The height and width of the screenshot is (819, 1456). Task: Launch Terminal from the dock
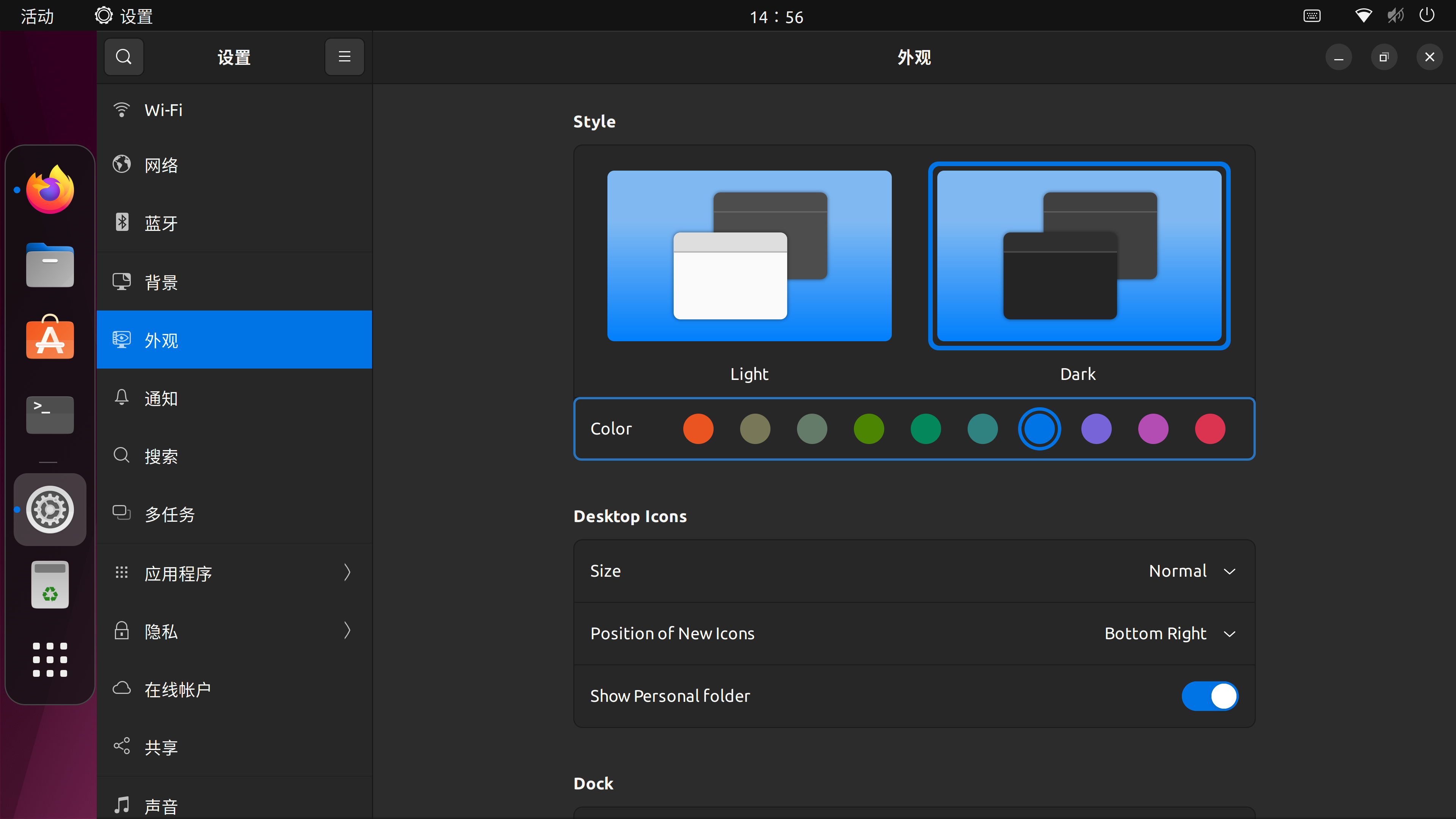(x=50, y=414)
